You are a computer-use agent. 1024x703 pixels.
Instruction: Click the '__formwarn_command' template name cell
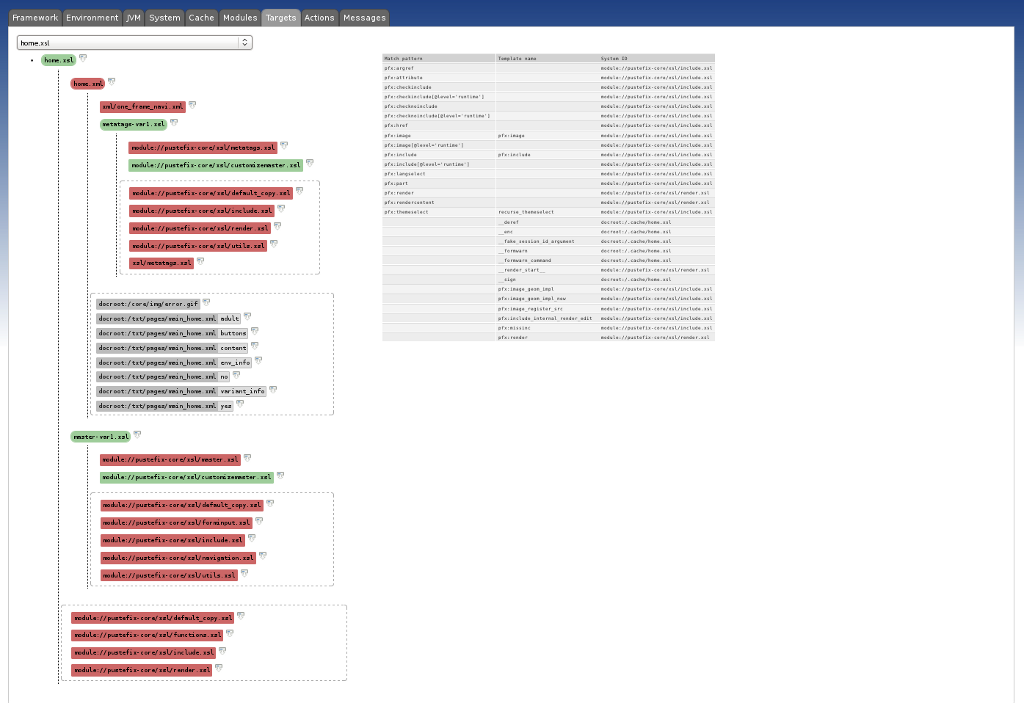pos(547,260)
